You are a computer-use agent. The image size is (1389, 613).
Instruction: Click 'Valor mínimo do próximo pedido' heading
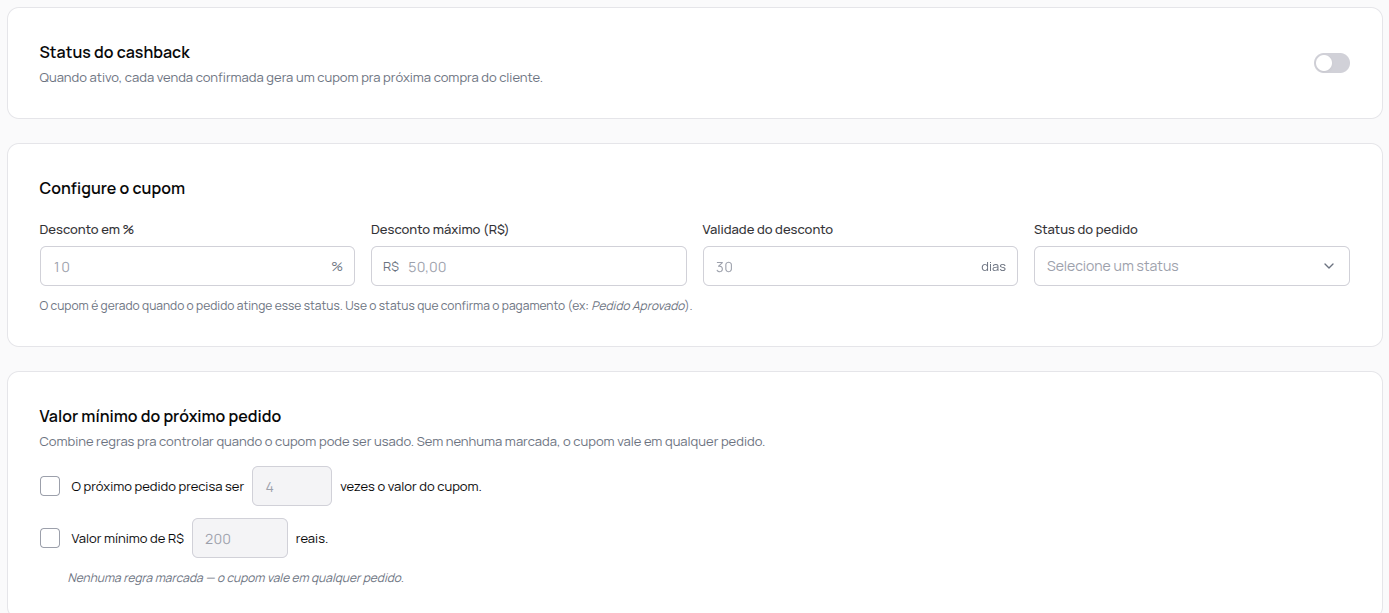[160, 416]
